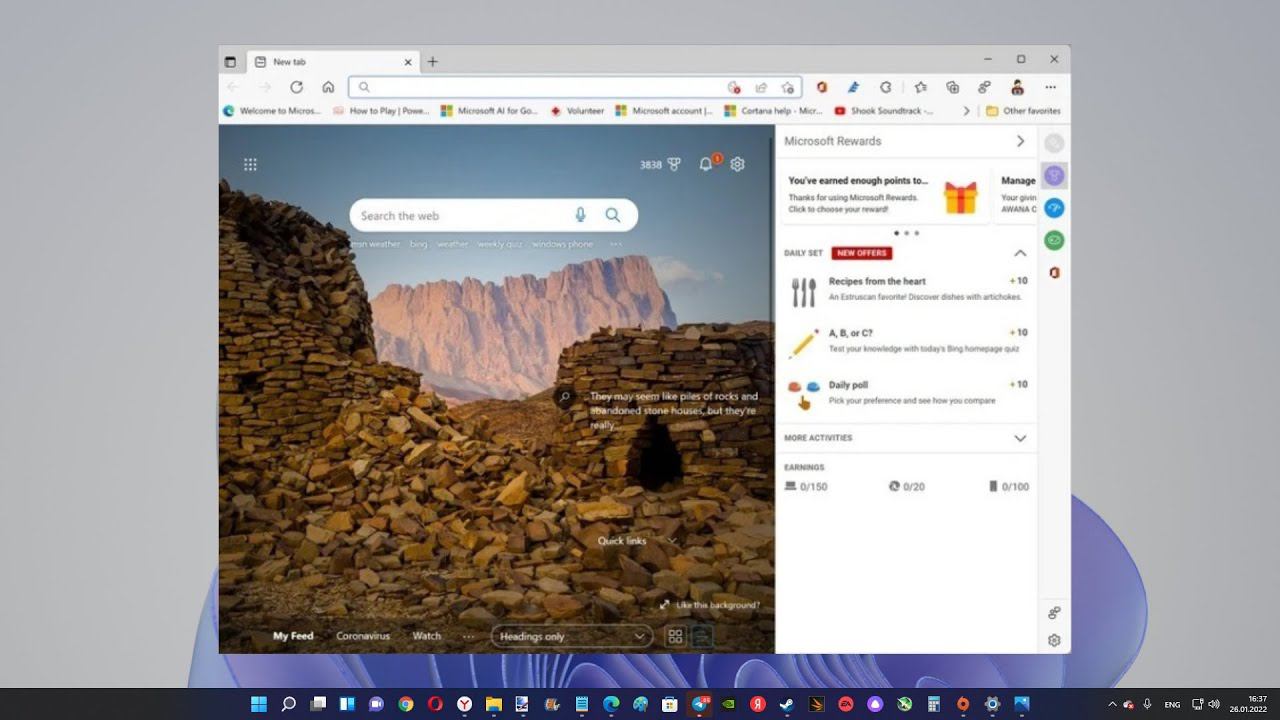Click the Search the web box
The image size is (1280, 720).
click(x=493, y=215)
